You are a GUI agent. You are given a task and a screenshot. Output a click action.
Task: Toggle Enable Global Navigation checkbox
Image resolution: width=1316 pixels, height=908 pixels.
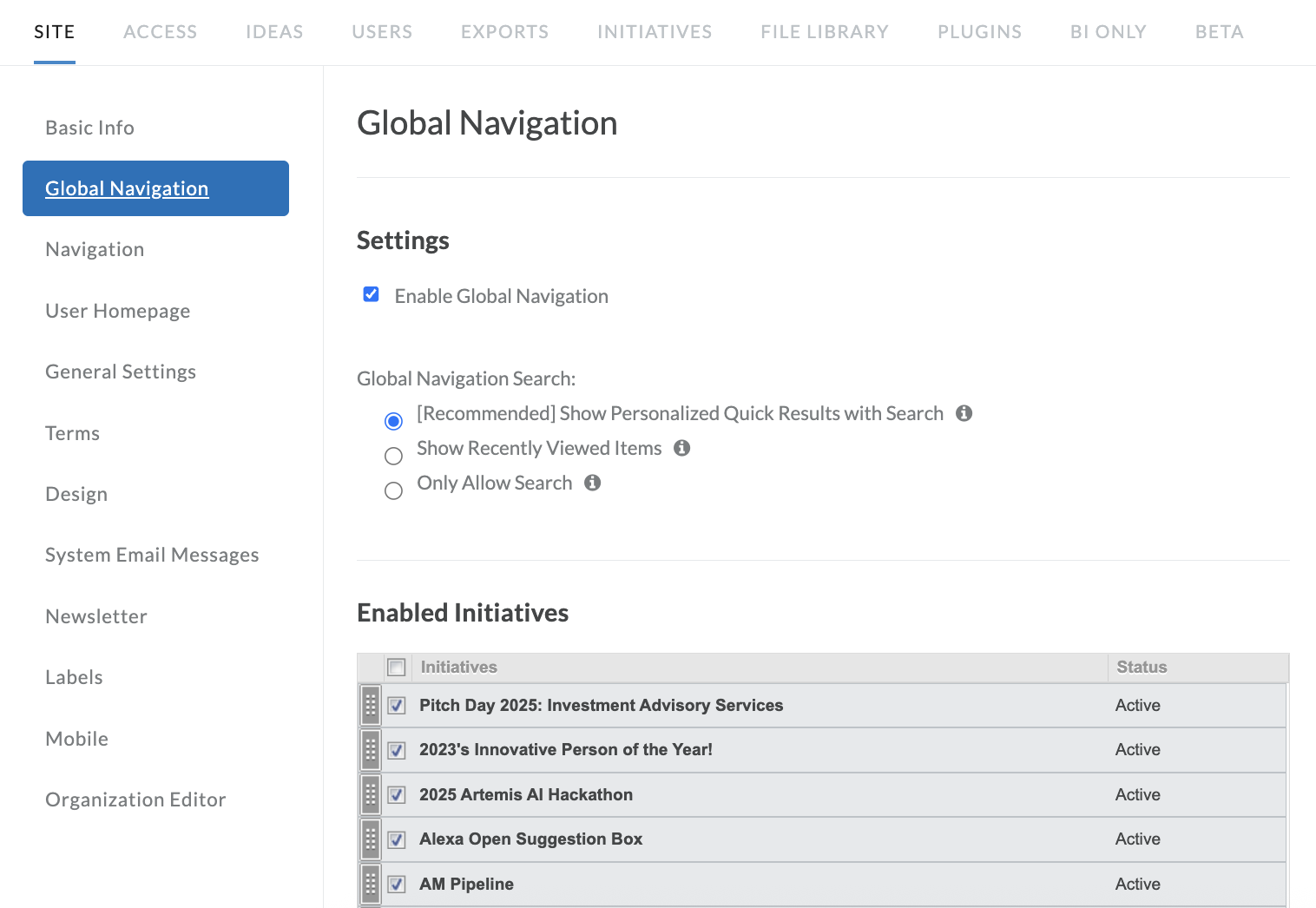point(371,294)
